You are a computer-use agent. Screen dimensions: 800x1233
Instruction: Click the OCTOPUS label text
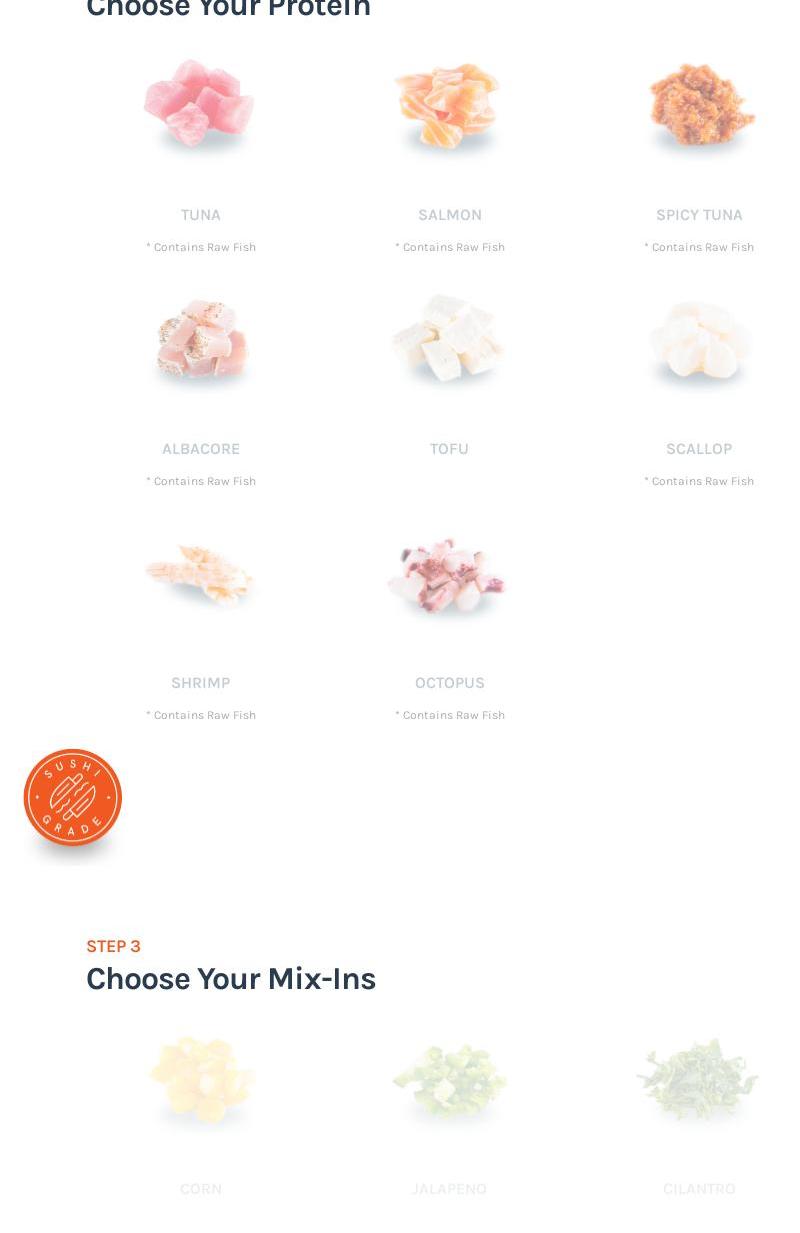[x=450, y=683]
